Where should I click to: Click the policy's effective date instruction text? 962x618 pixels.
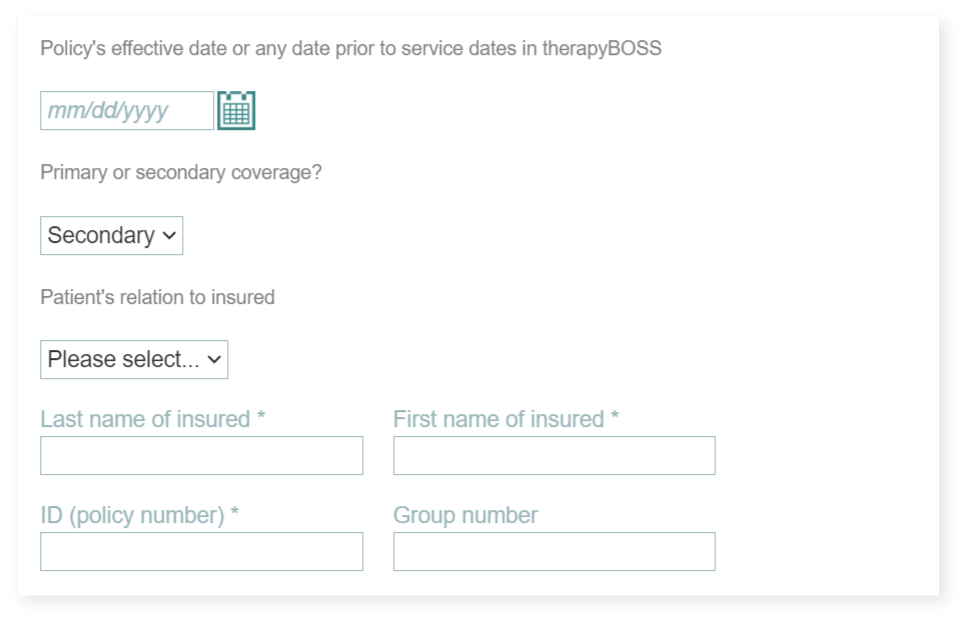tap(350, 48)
